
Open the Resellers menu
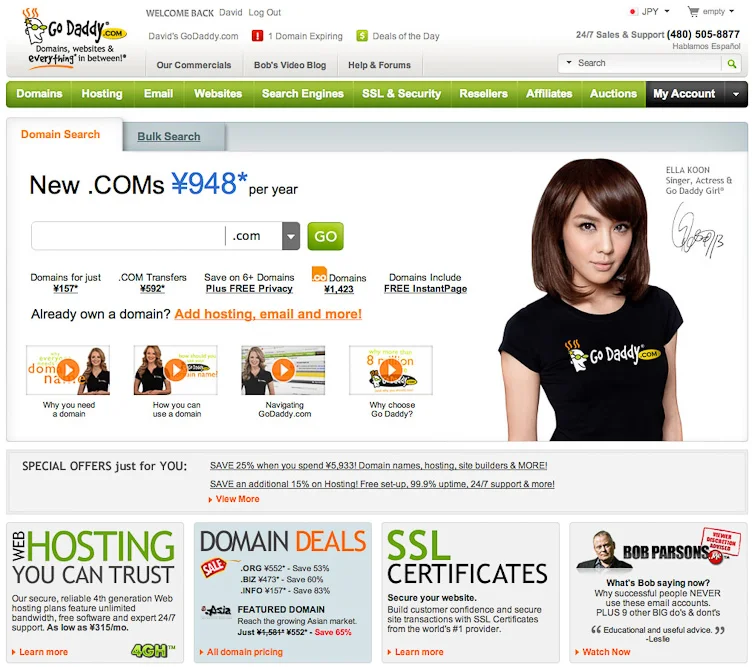point(483,94)
